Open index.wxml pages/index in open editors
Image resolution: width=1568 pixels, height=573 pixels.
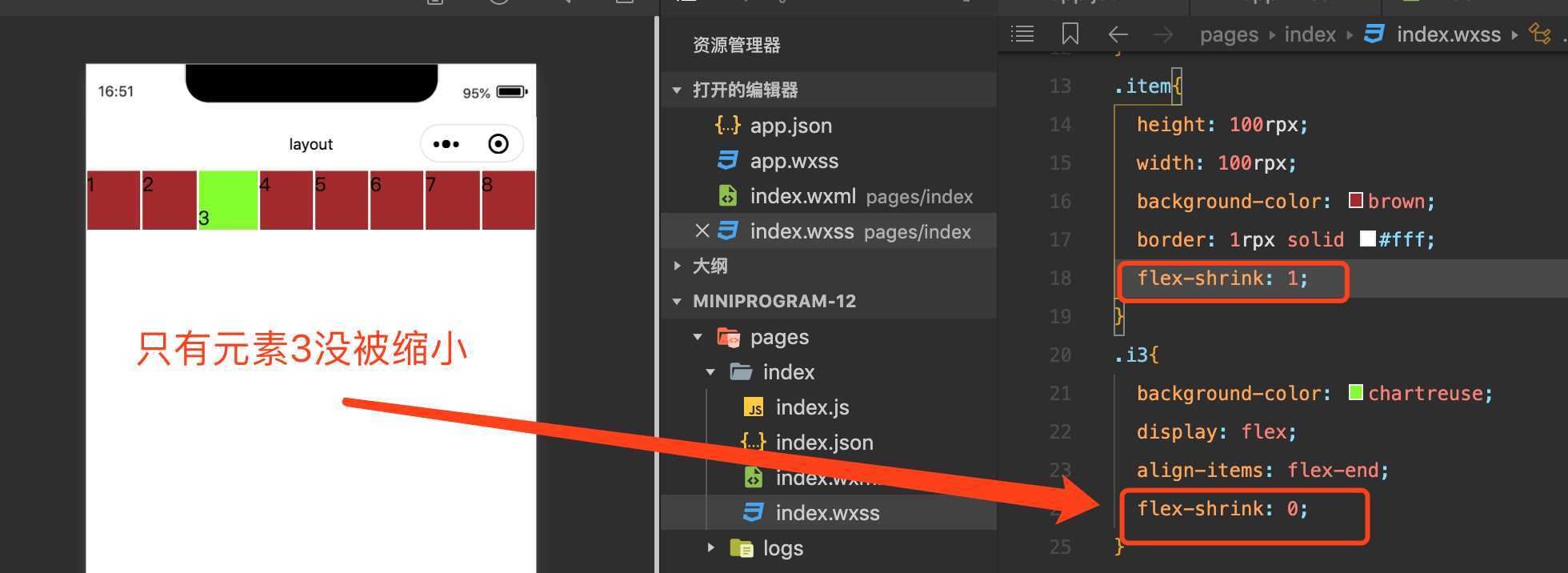click(x=829, y=196)
